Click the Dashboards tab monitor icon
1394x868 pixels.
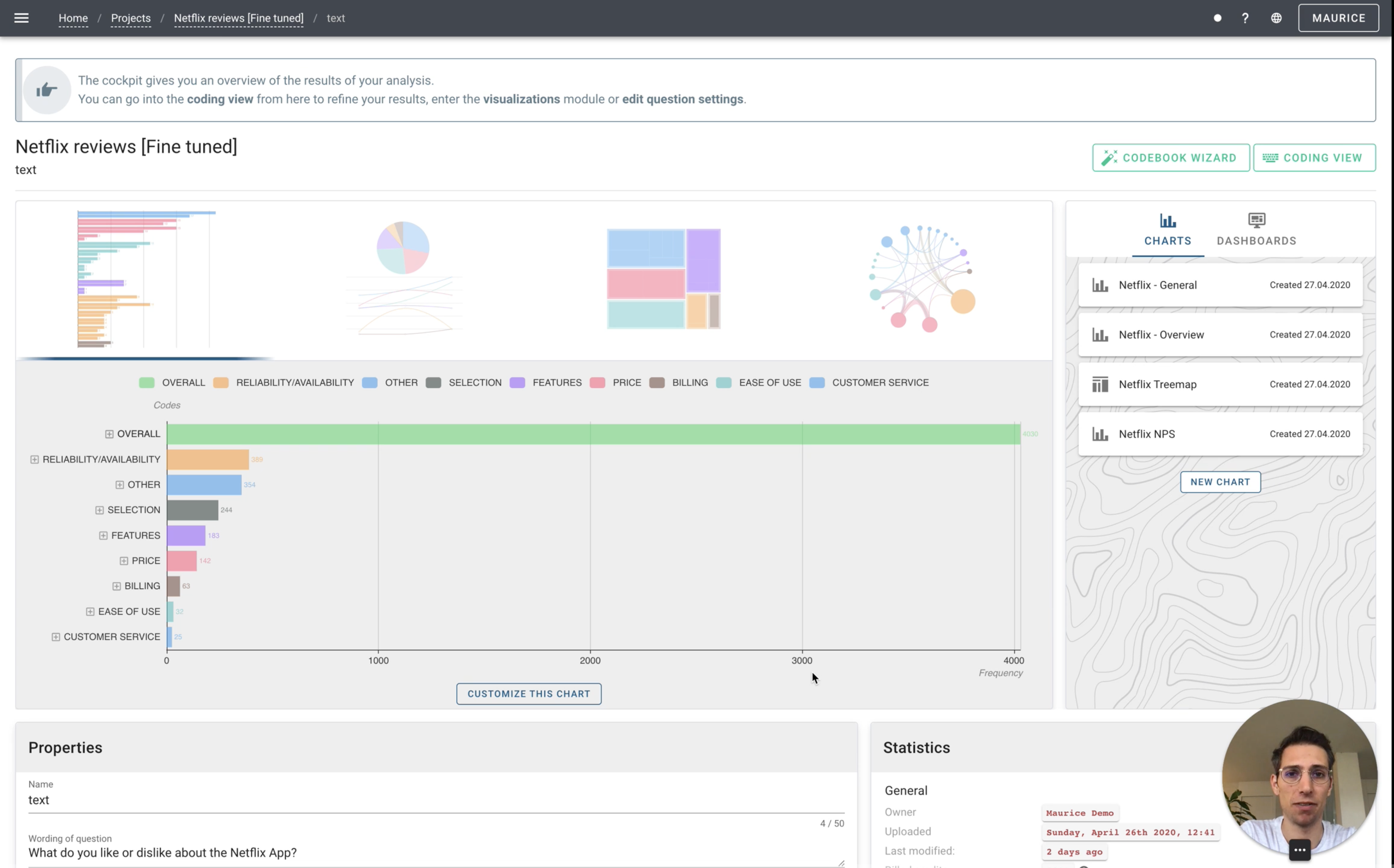(1256, 221)
